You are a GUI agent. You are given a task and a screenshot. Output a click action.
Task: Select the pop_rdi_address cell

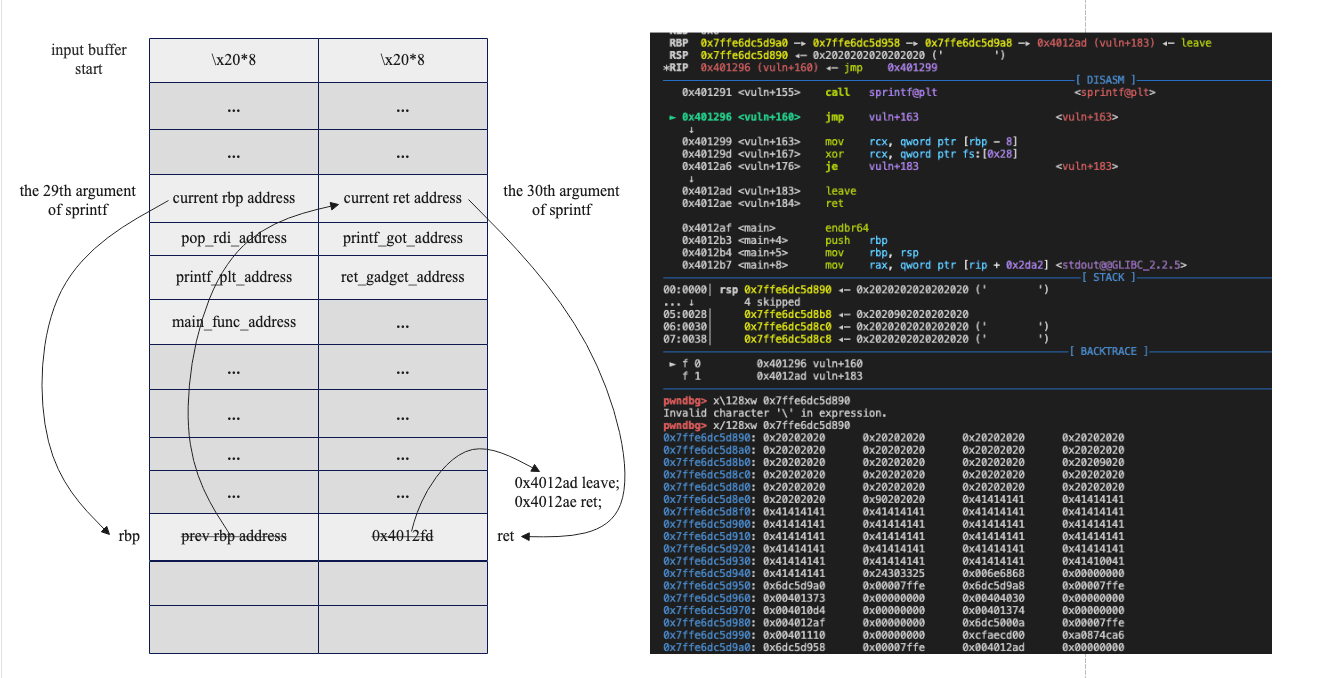(x=234, y=238)
